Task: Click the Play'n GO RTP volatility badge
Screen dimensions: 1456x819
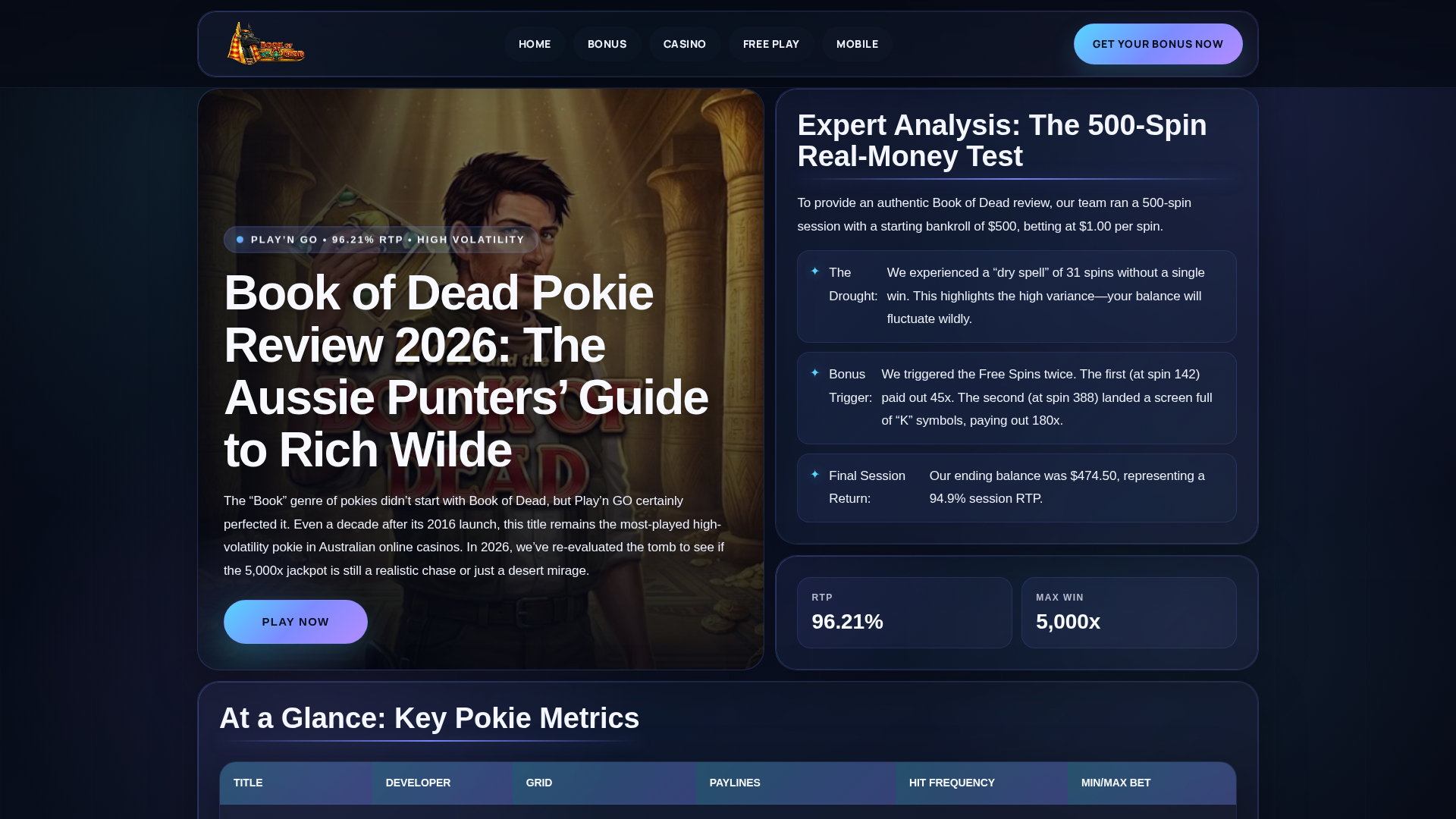Action: pos(381,240)
